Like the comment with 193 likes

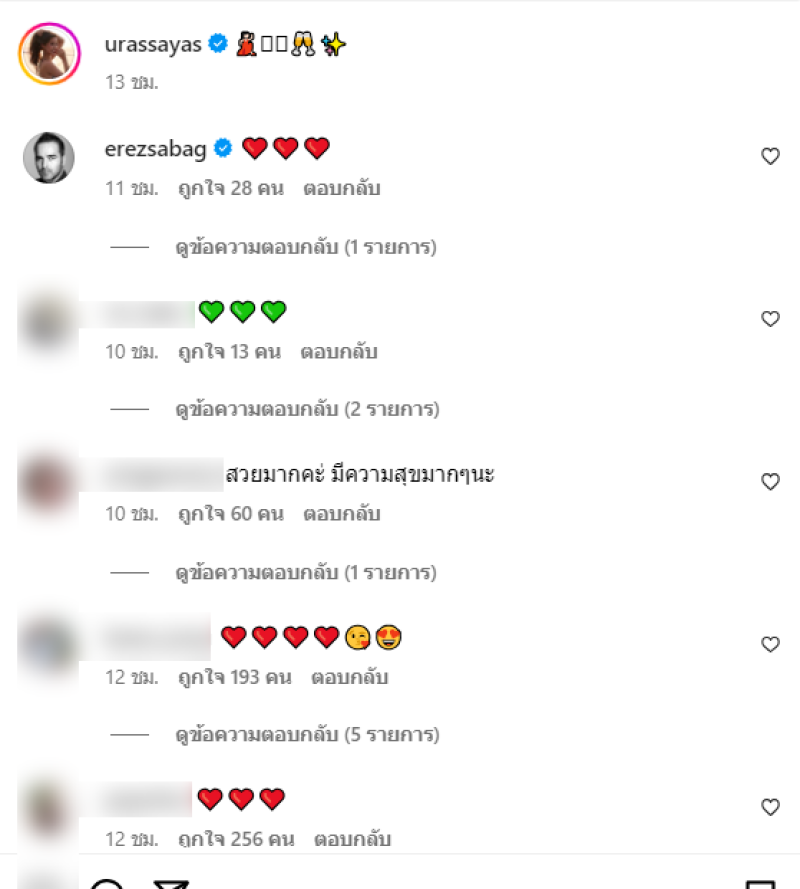pos(770,644)
